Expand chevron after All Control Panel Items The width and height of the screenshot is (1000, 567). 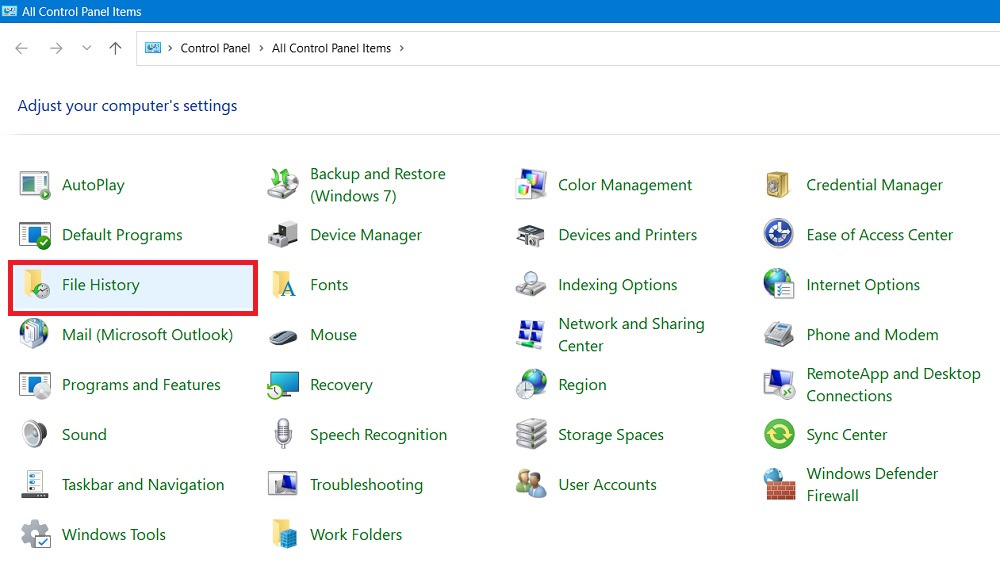pos(401,48)
